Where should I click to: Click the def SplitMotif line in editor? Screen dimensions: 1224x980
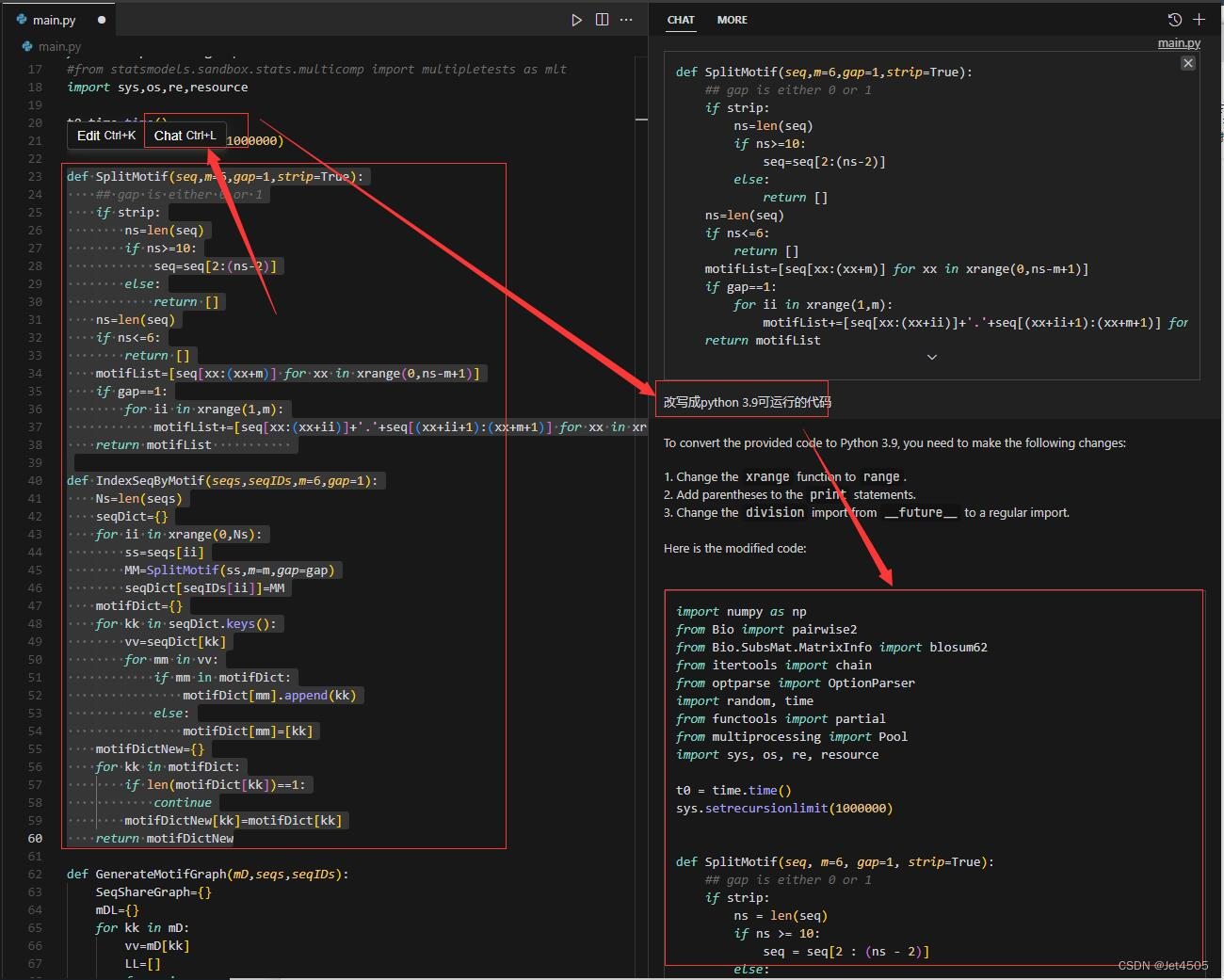215,176
